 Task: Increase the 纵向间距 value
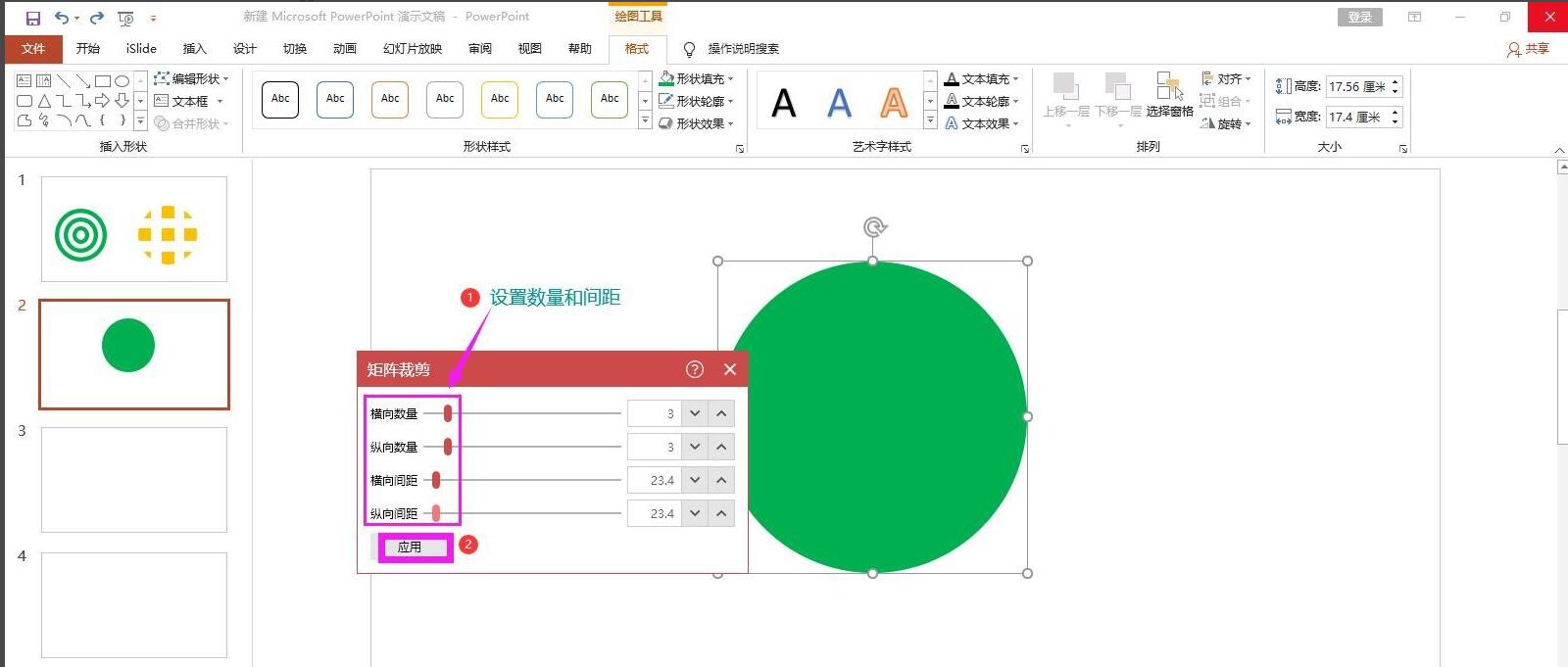[721, 513]
